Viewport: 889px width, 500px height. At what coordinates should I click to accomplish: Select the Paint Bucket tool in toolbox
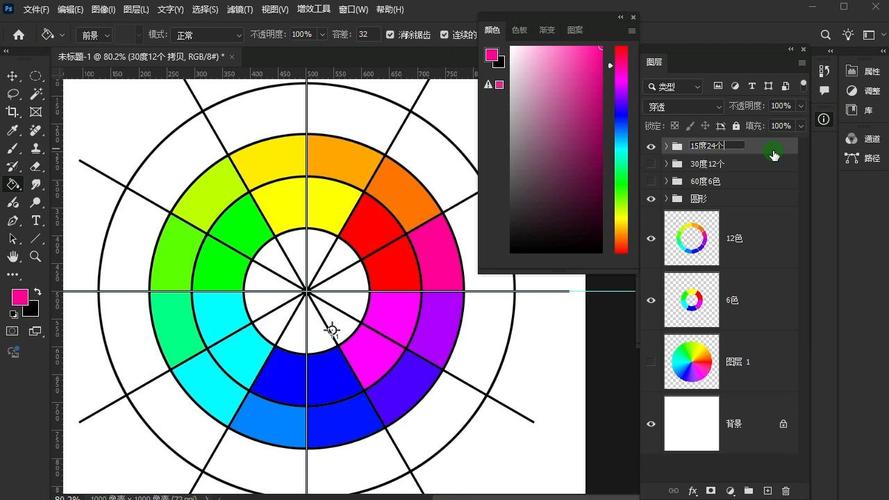(x=12, y=184)
